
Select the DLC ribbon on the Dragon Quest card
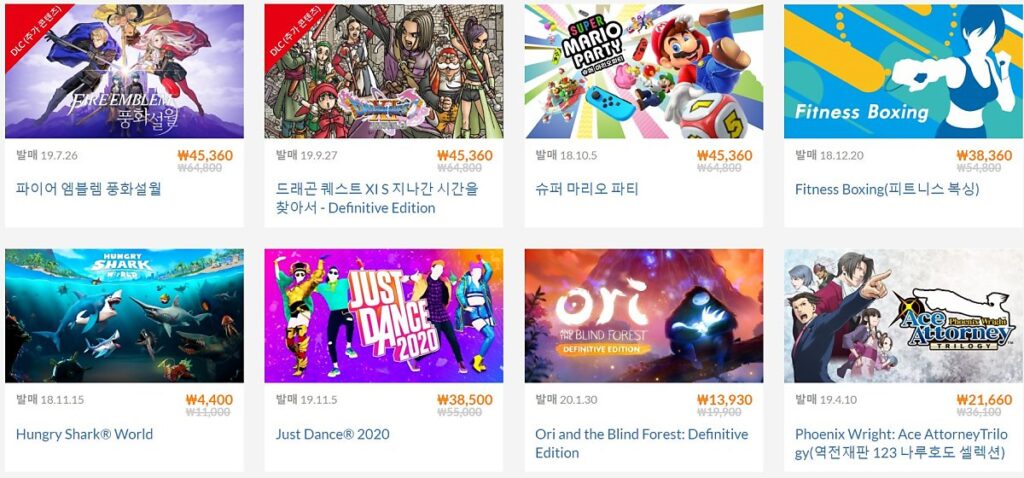tap(293, 32)
